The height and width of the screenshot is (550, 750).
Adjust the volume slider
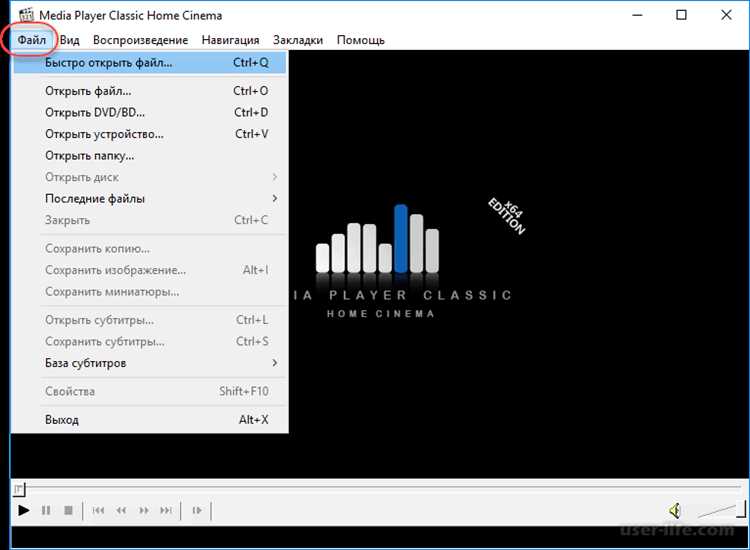coord(721,510)
